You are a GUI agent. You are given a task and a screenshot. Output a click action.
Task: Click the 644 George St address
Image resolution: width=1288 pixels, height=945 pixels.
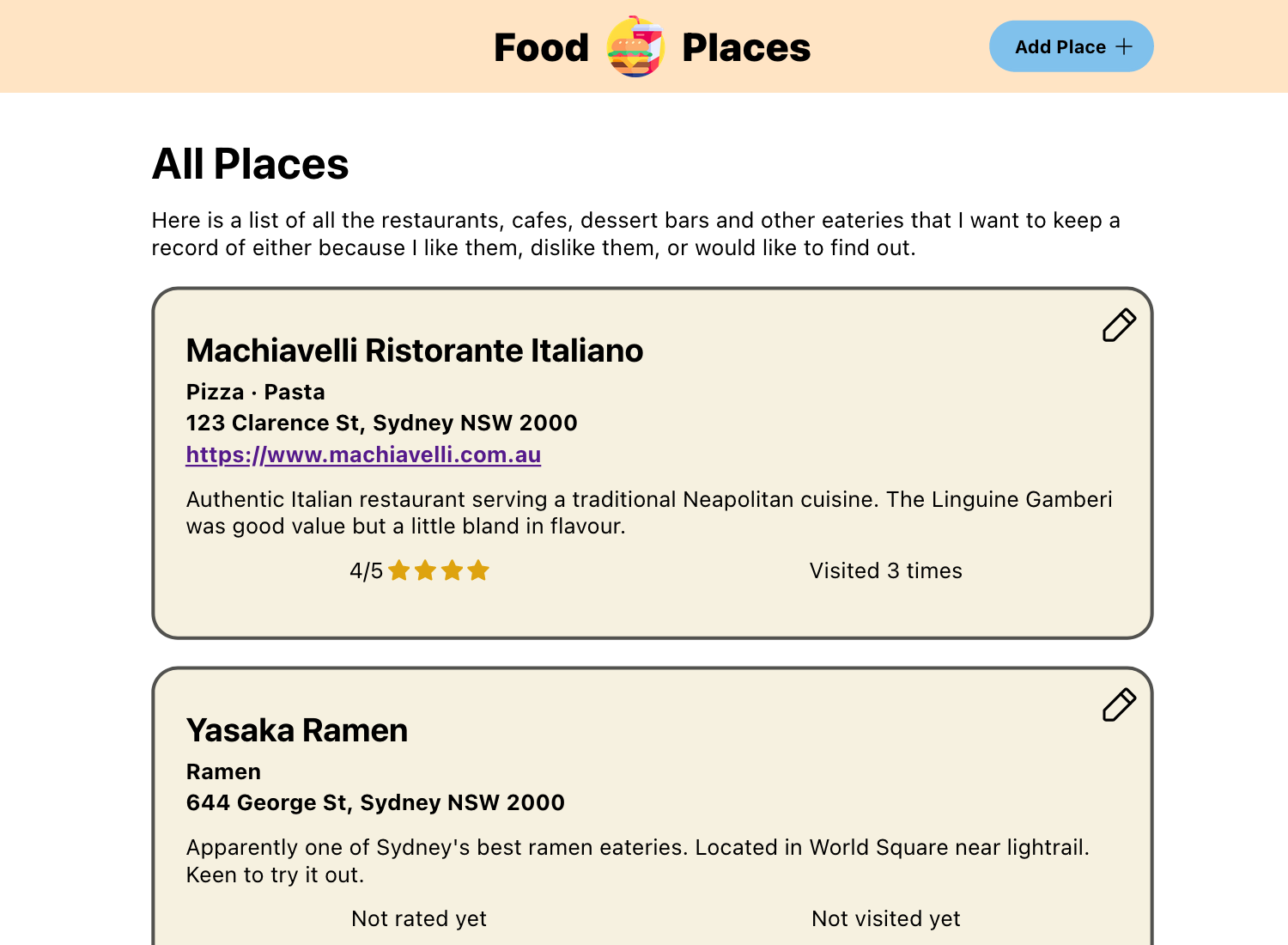(x=375, y=803)
